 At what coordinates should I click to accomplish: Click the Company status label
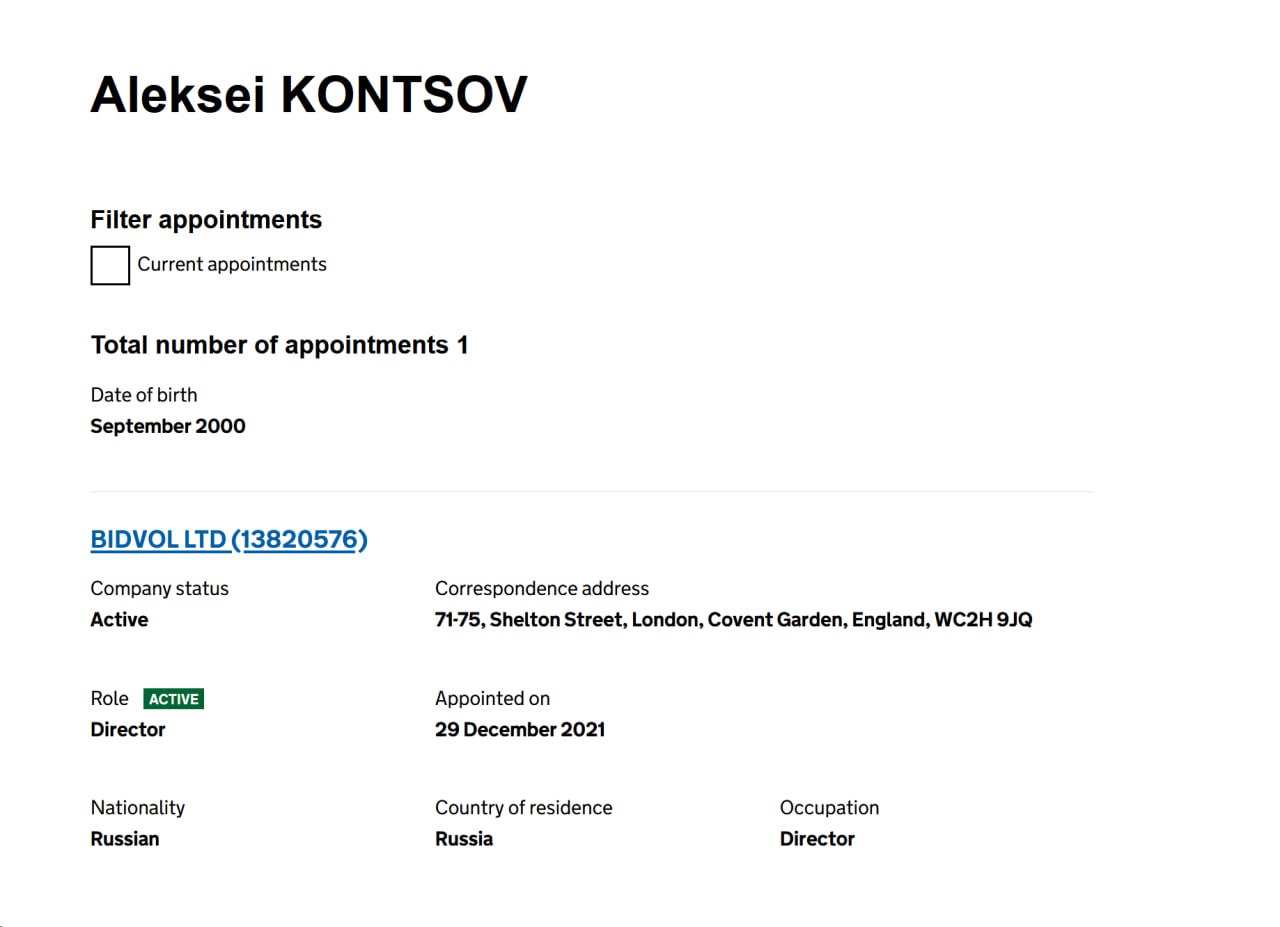click(160, 589)
